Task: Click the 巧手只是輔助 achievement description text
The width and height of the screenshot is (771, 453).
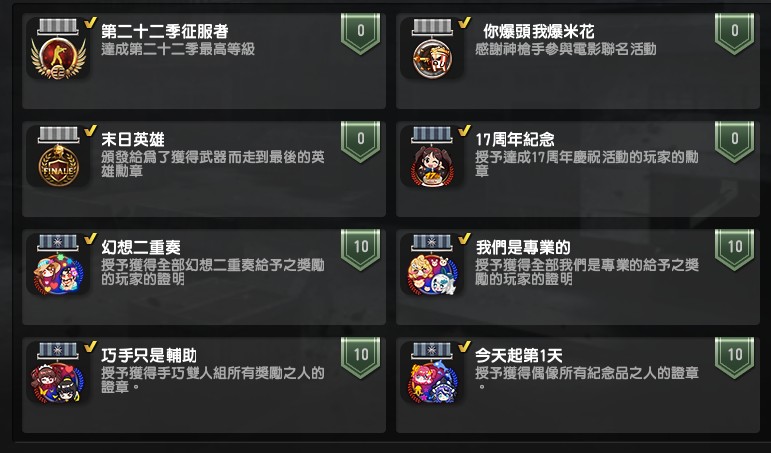Action: click(x=213, y=380)
